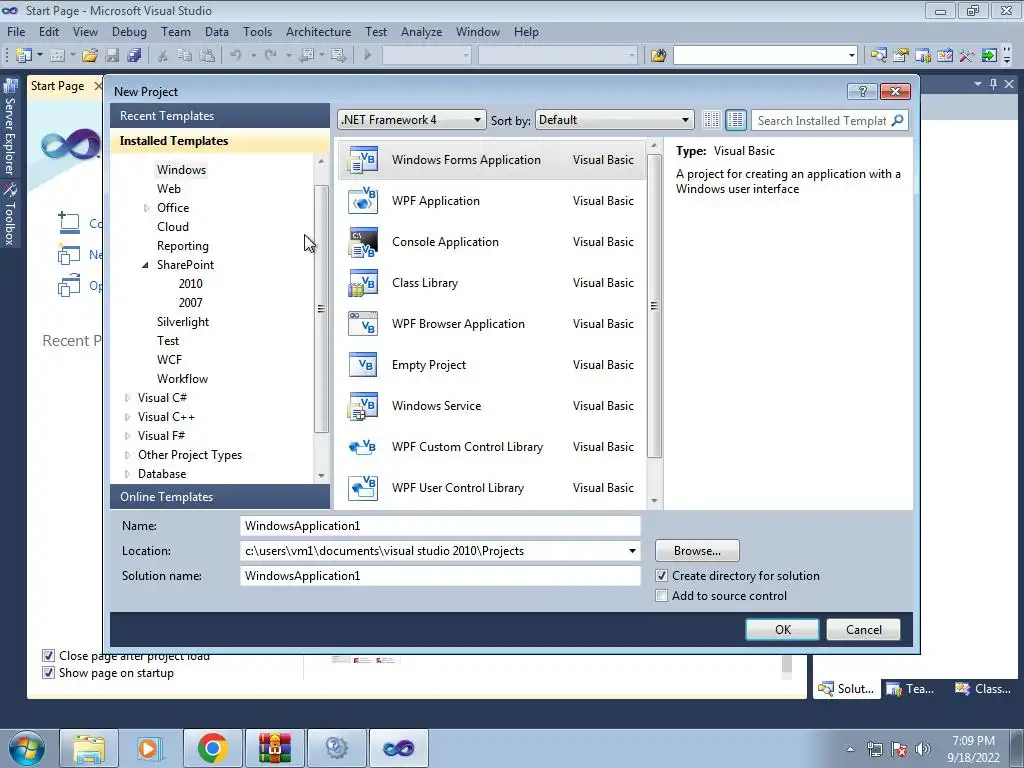
Task: Open the Online Templates section
Action: point(220,497)
